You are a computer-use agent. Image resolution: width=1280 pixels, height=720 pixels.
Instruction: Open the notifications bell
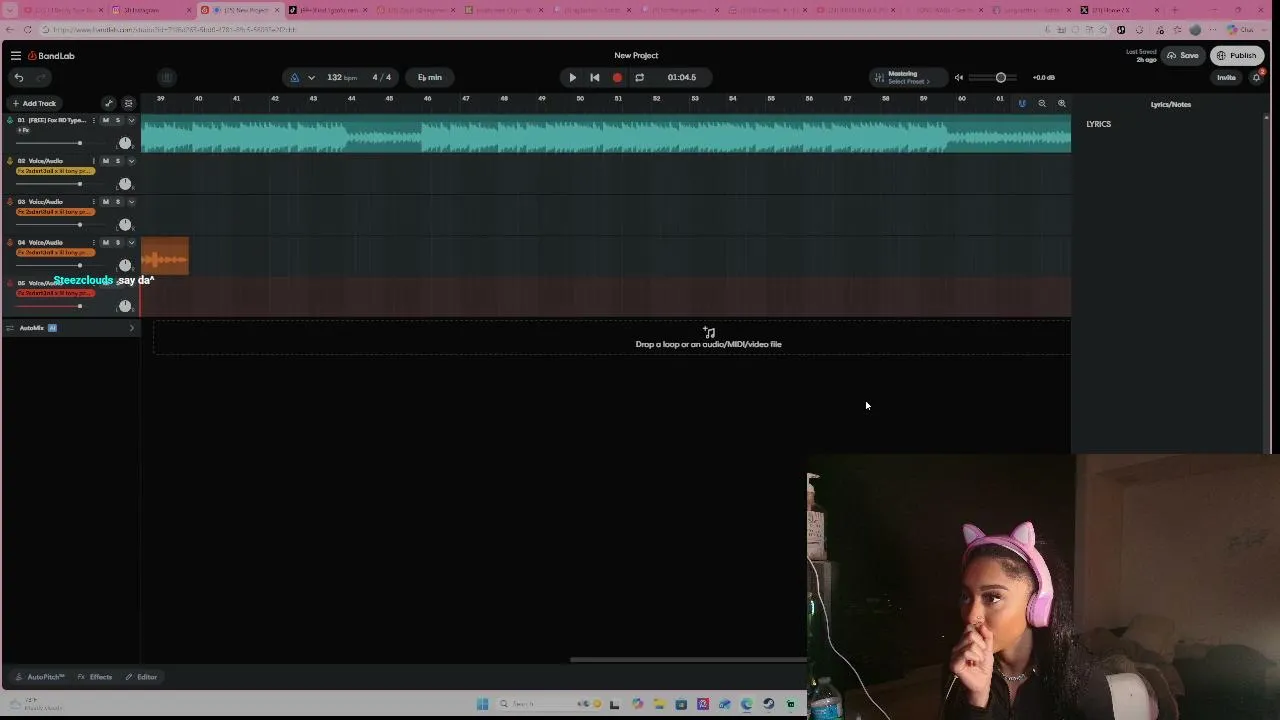coord(1257,77)
